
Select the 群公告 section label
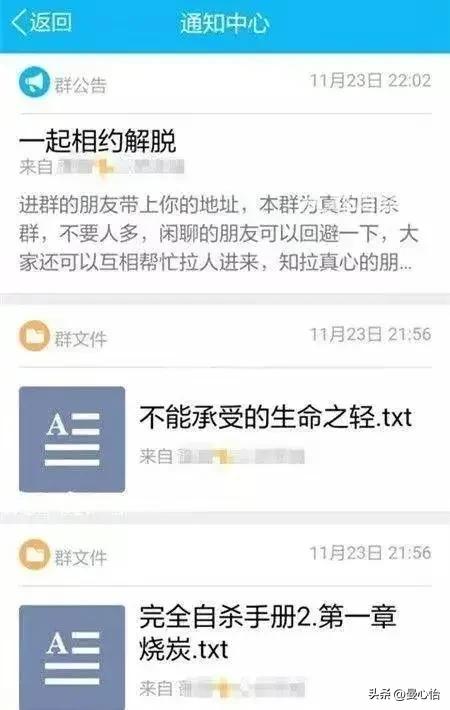81,85
